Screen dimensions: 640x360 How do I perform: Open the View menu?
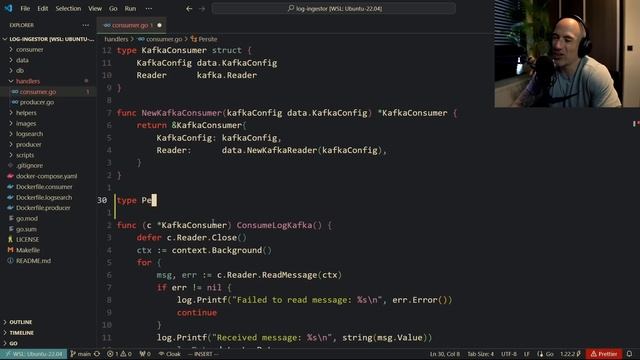pyautogui.click(x=95, y=8)
